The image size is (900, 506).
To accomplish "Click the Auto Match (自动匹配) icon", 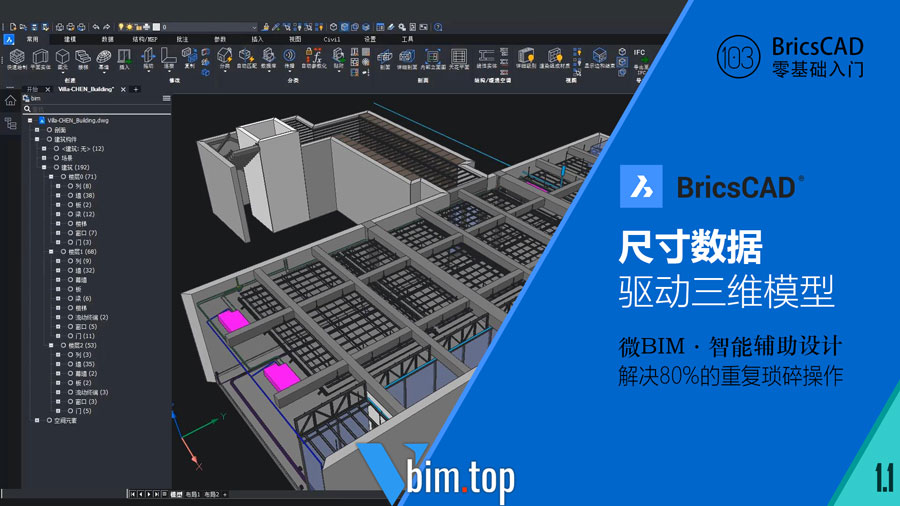I will pyautogui.click(x=245, y=57).
